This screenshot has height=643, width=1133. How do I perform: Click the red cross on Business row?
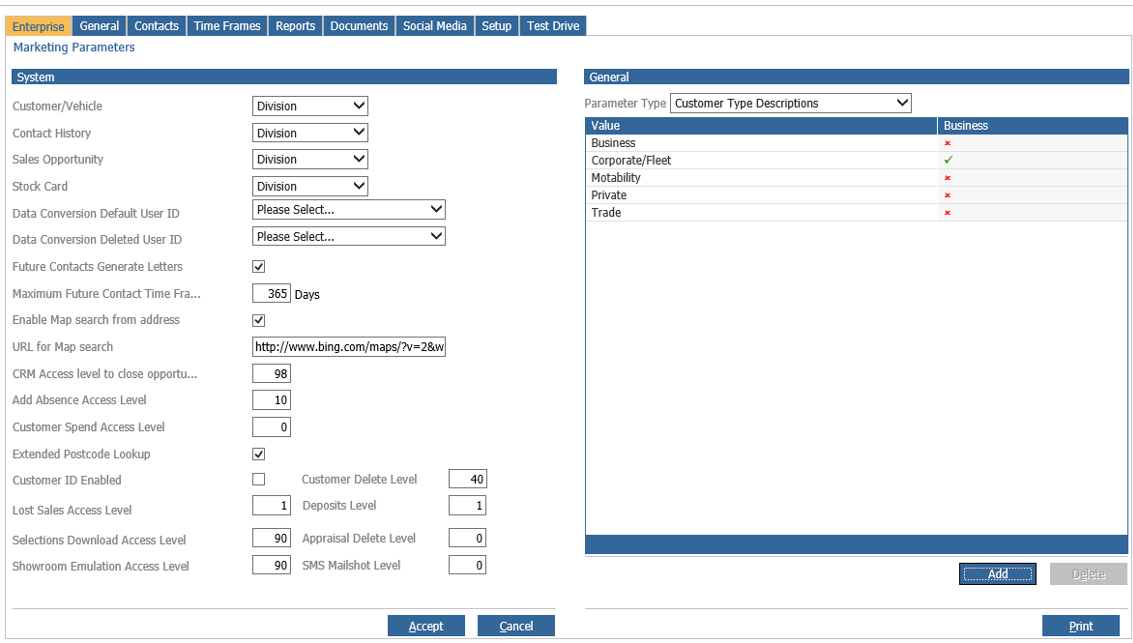[947, 143]
